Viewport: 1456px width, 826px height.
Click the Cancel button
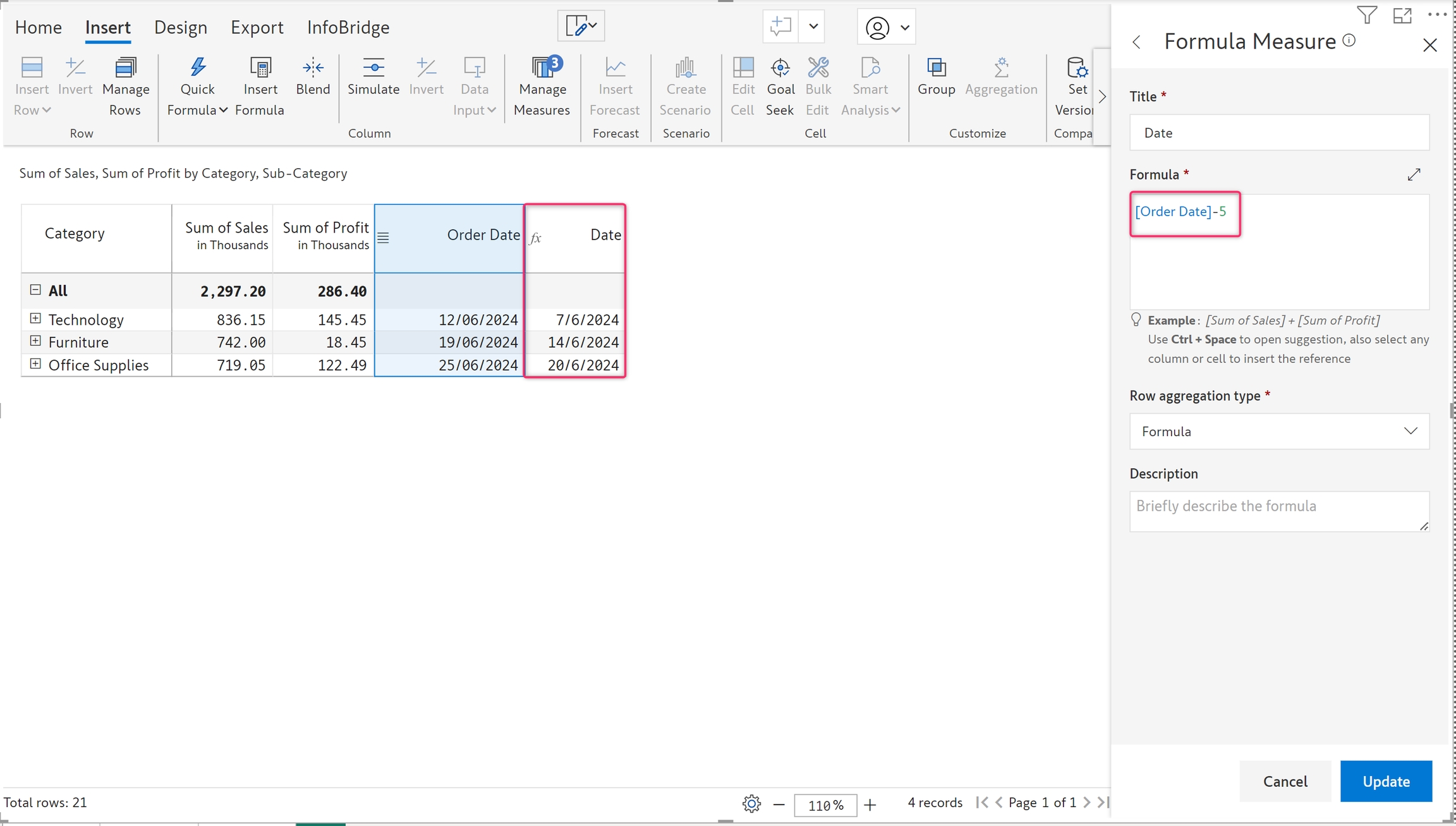(x=1285, y=781)
